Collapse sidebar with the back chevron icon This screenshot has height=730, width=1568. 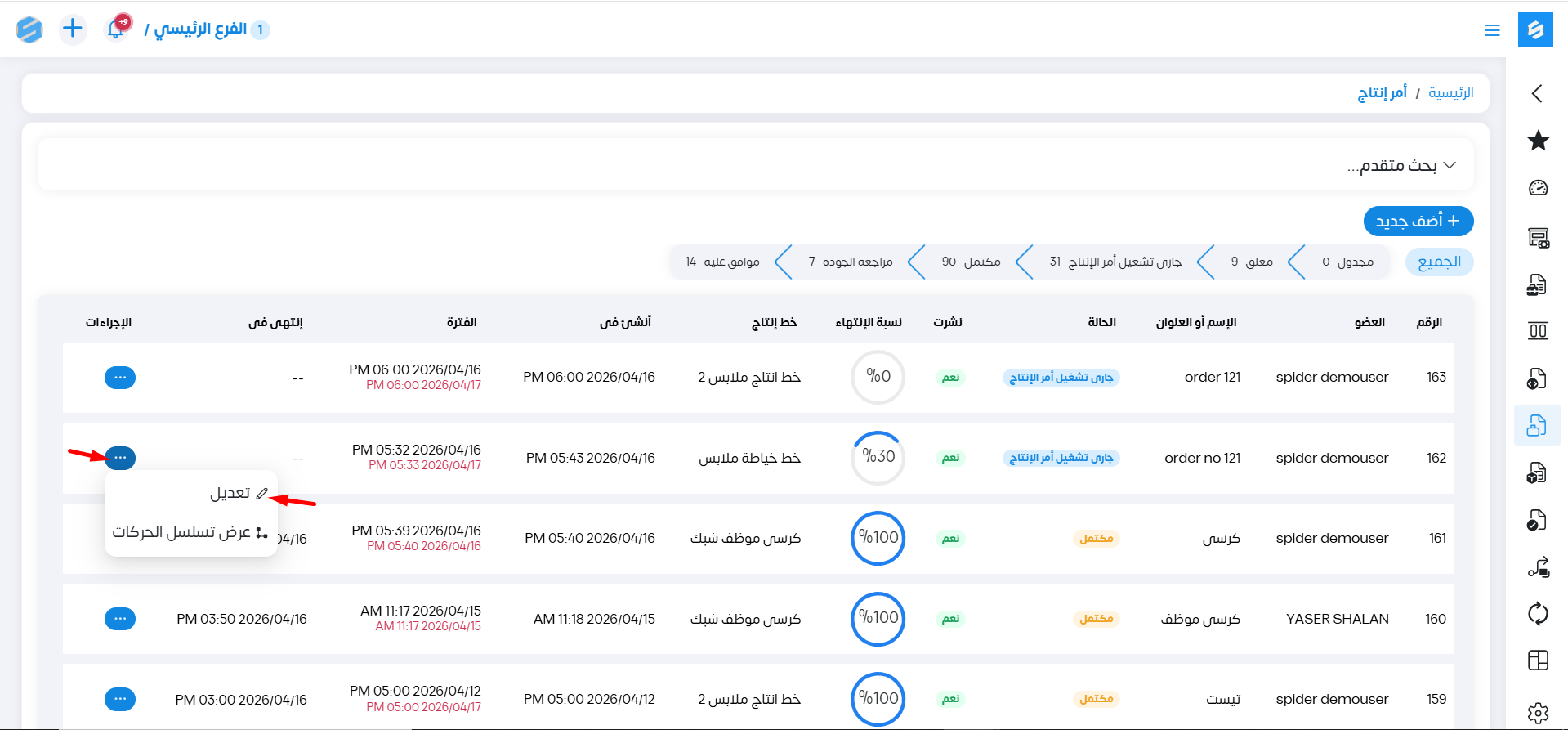click(1538, 93)
